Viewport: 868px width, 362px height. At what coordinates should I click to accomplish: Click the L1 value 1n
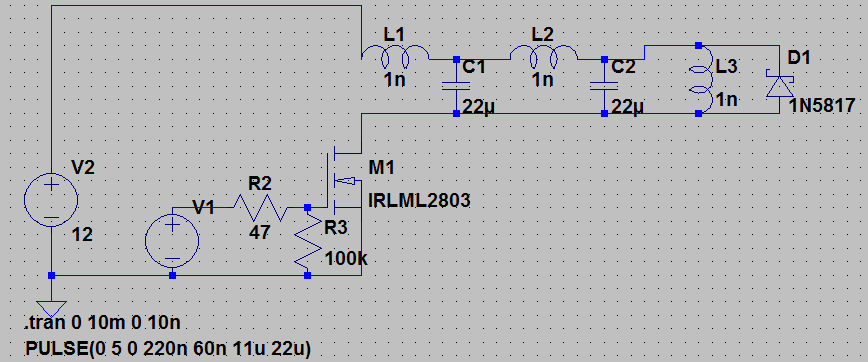394,80
